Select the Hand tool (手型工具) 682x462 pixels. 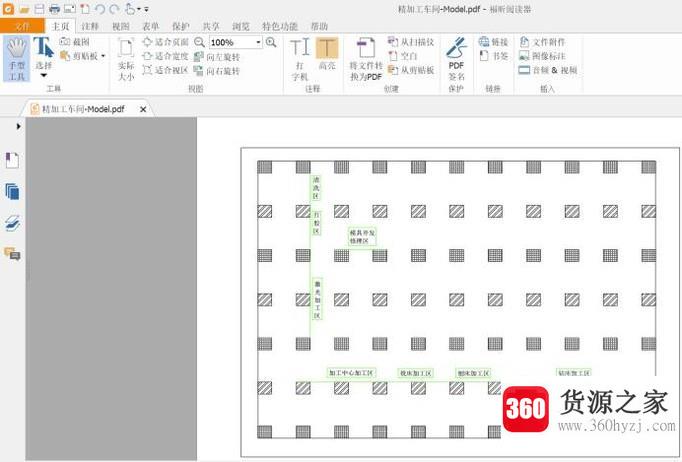(x=17, y=59)
